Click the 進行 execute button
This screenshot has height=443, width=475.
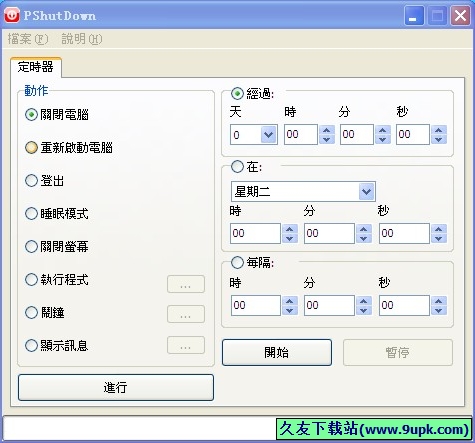(115, 387)
